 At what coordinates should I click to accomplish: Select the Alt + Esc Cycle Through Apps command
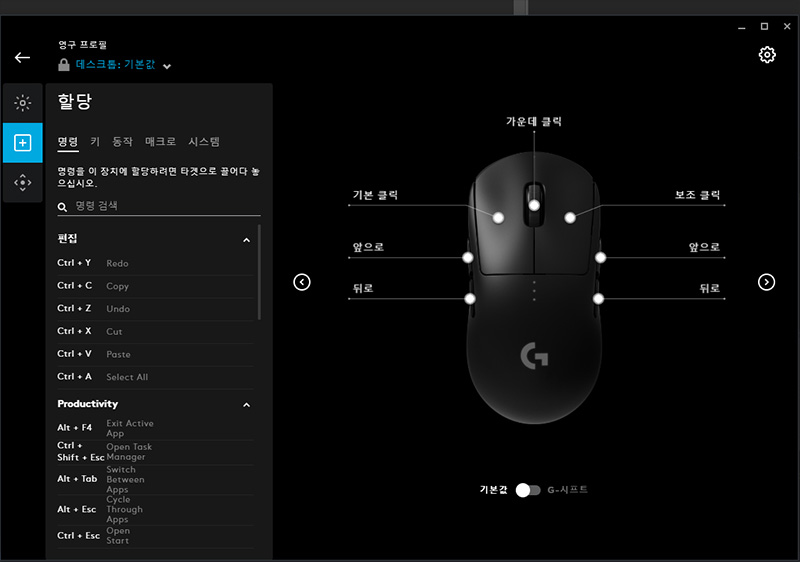[155, 509]
